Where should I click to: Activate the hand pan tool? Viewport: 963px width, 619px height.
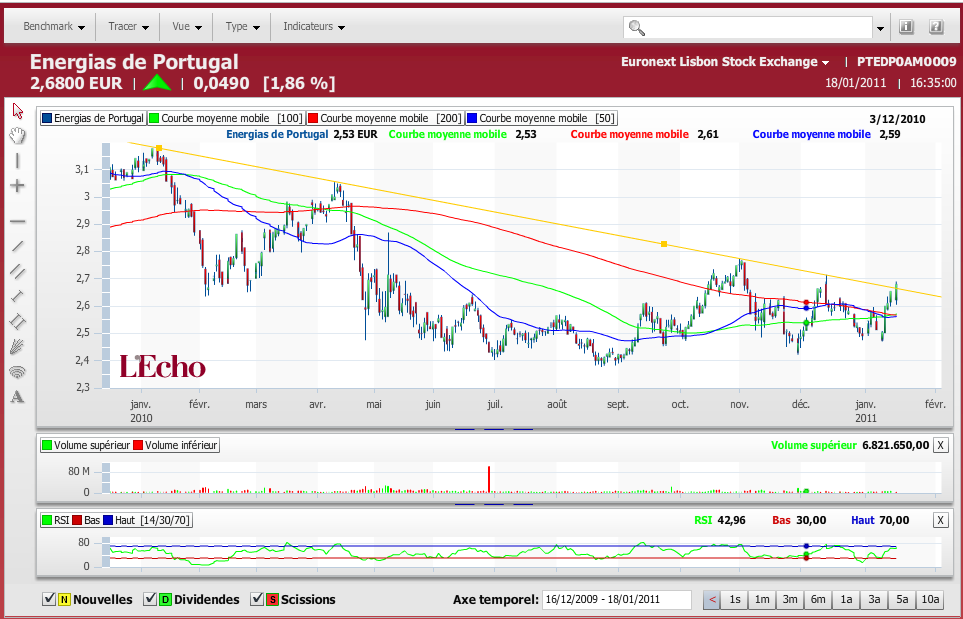coord(17,136)
